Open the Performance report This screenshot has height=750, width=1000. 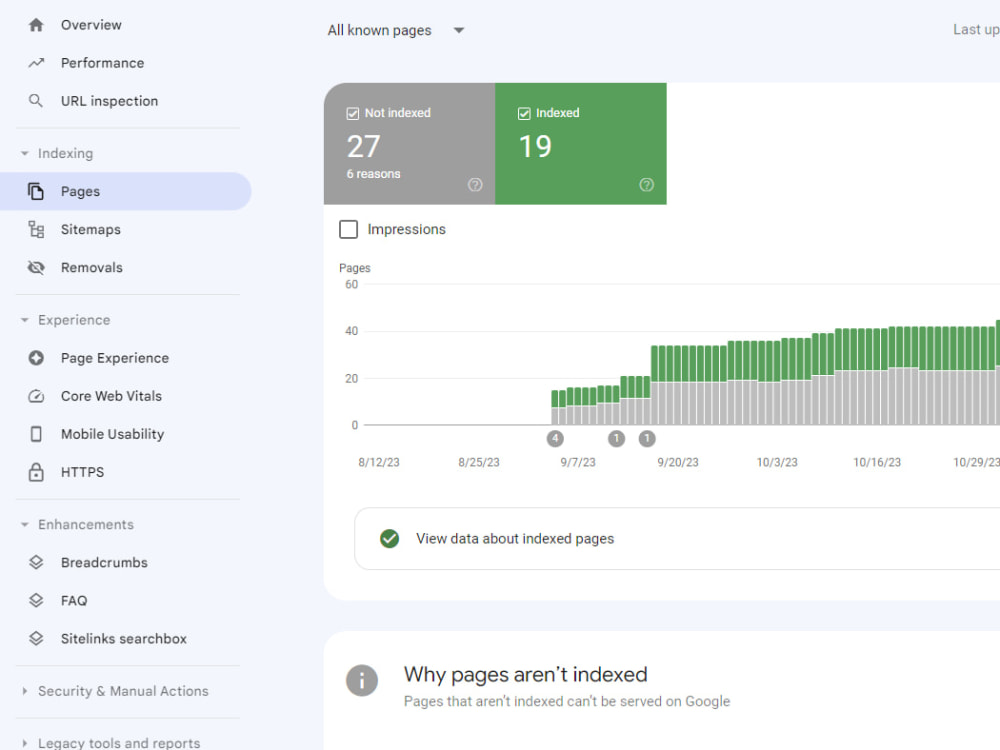tap(103, 63)
